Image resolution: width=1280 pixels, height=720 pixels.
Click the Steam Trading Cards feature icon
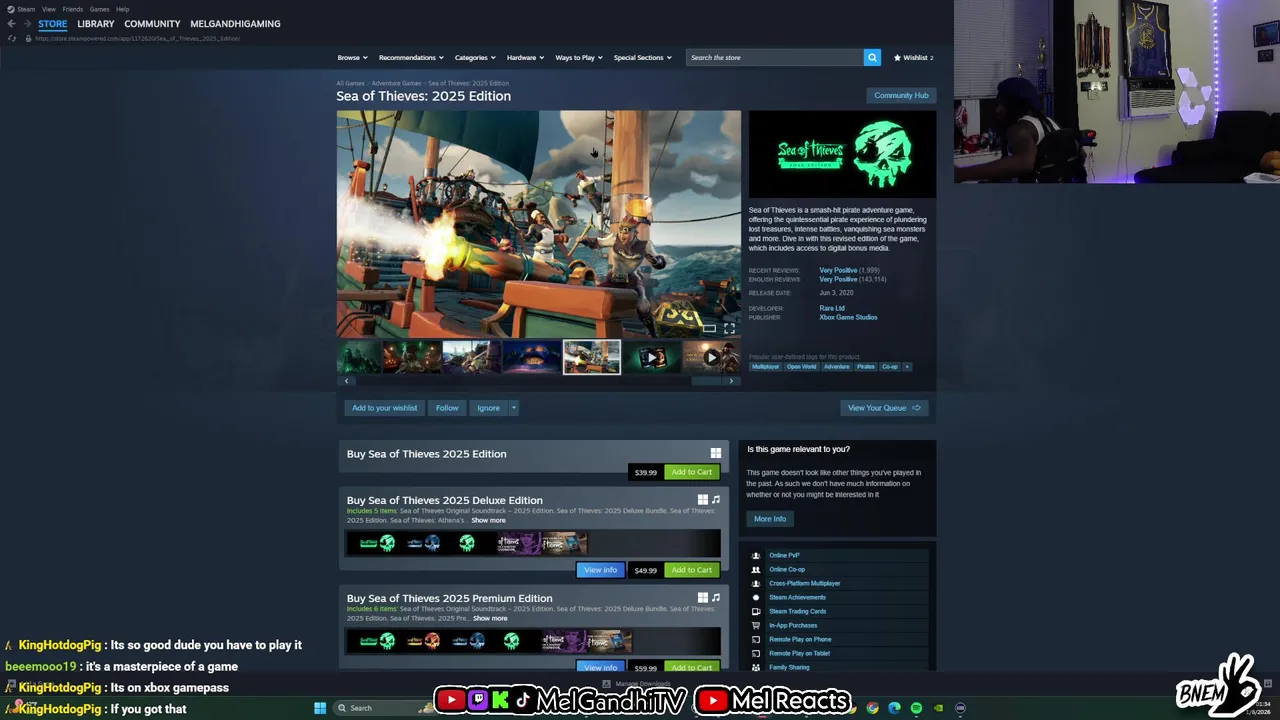pyautogui.click(x=756, y=611)
